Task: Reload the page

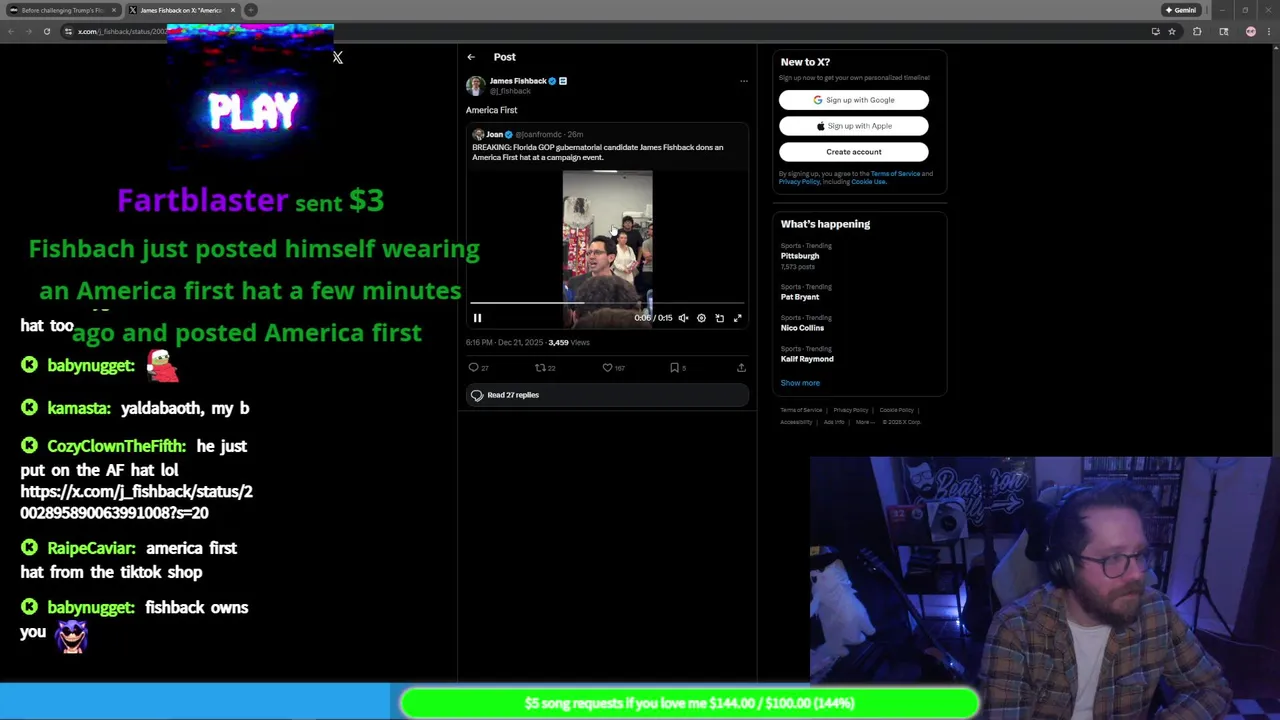Action: pos(46,31)
